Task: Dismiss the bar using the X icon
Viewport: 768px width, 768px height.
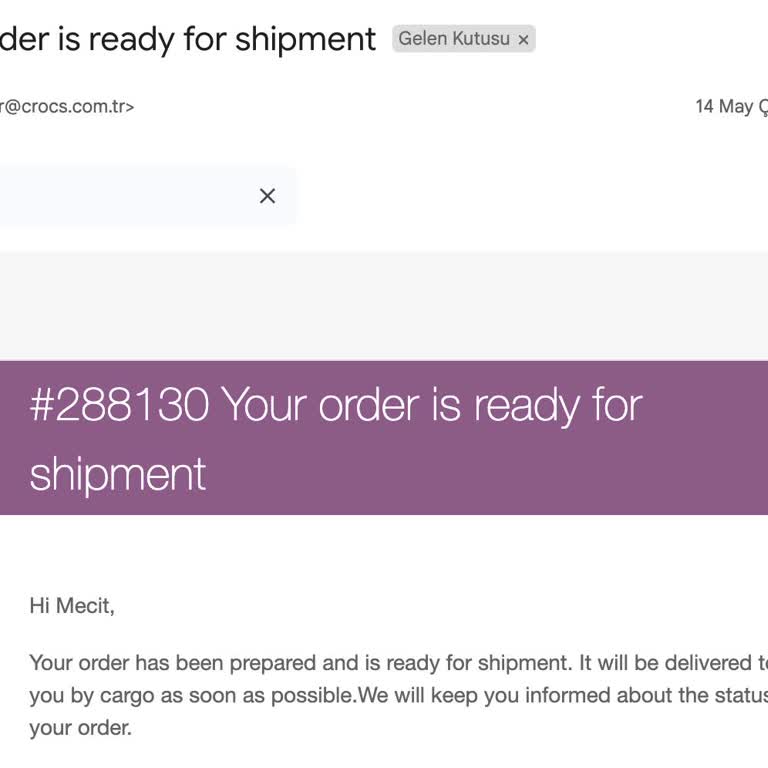Action: [x=267, y=196]
